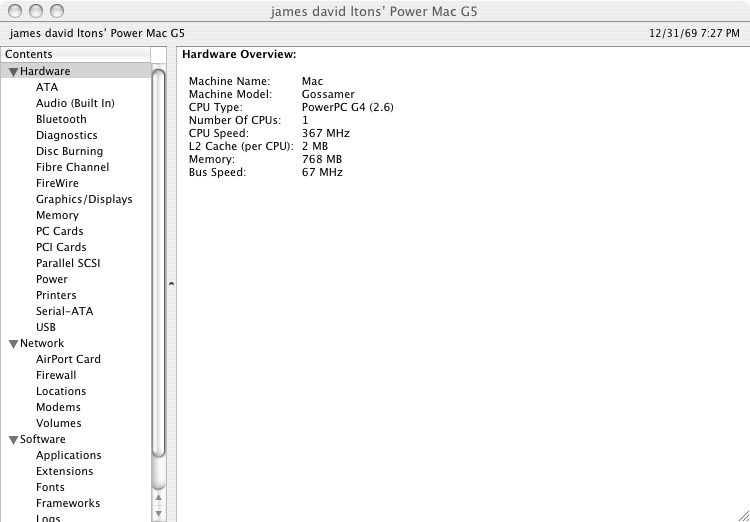Image resolution: width=750 pixels, height=522 pixels.
Task: Select PCI Cards entry
Action: [x=61, y=247]
